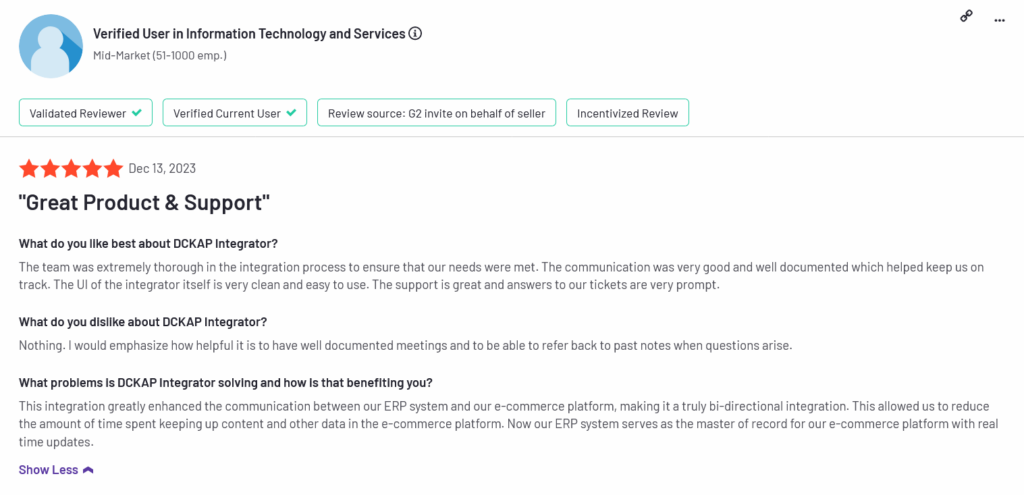Collapse the review with Show Less
1024x495 pixels.
(48, 470)
